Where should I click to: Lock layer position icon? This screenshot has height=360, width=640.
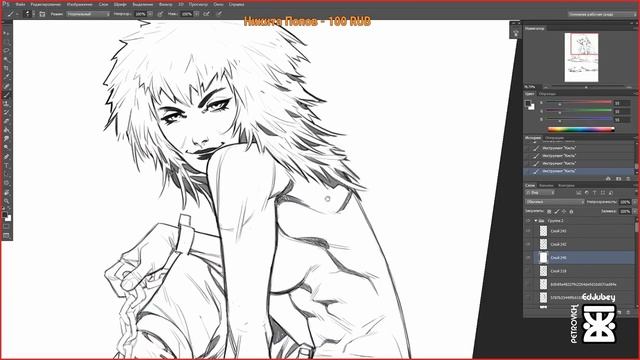[564, 211]
